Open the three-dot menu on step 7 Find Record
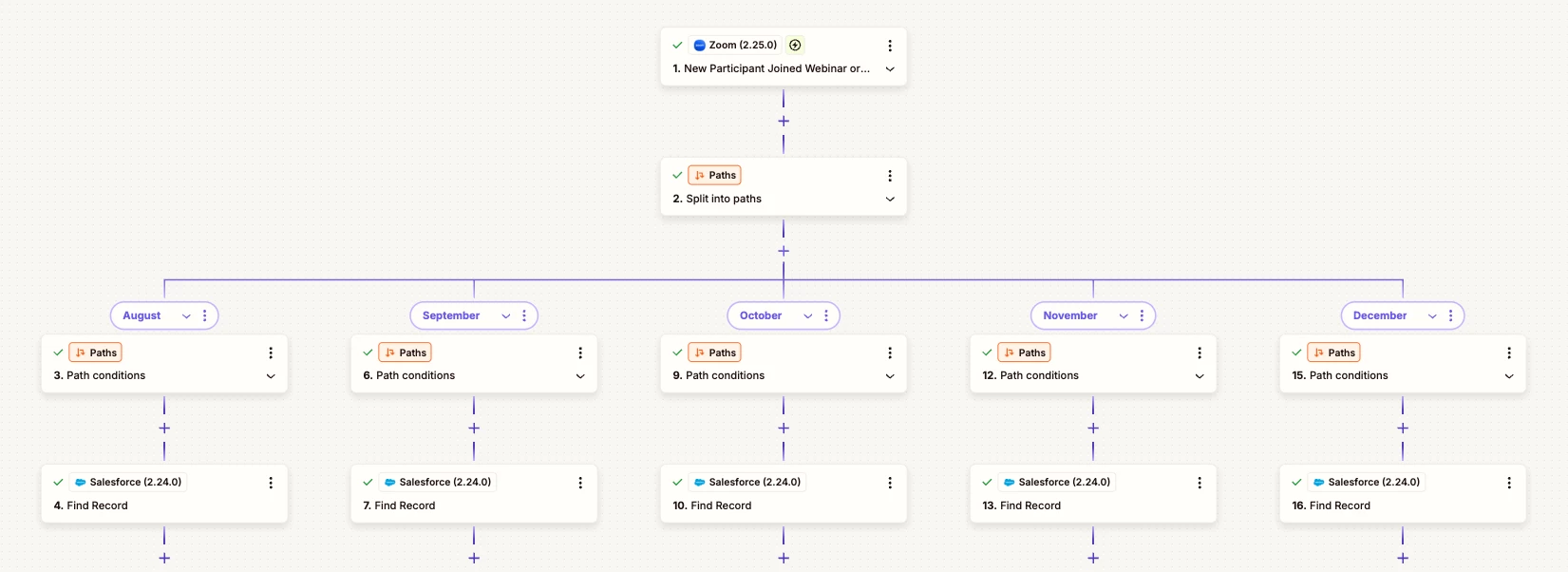 point(580,483)
